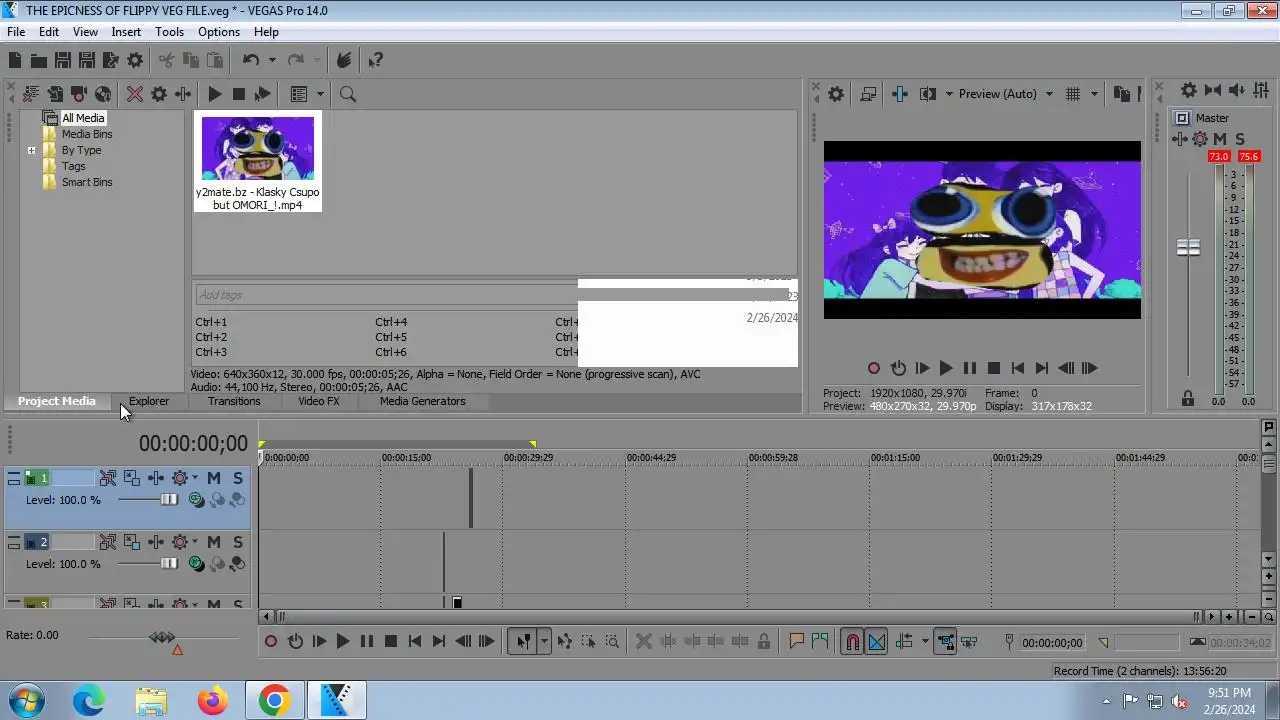Open project Properties with the main toolbar gear
The height and width of the screenshot is (720, 1280).
[135, 60]
